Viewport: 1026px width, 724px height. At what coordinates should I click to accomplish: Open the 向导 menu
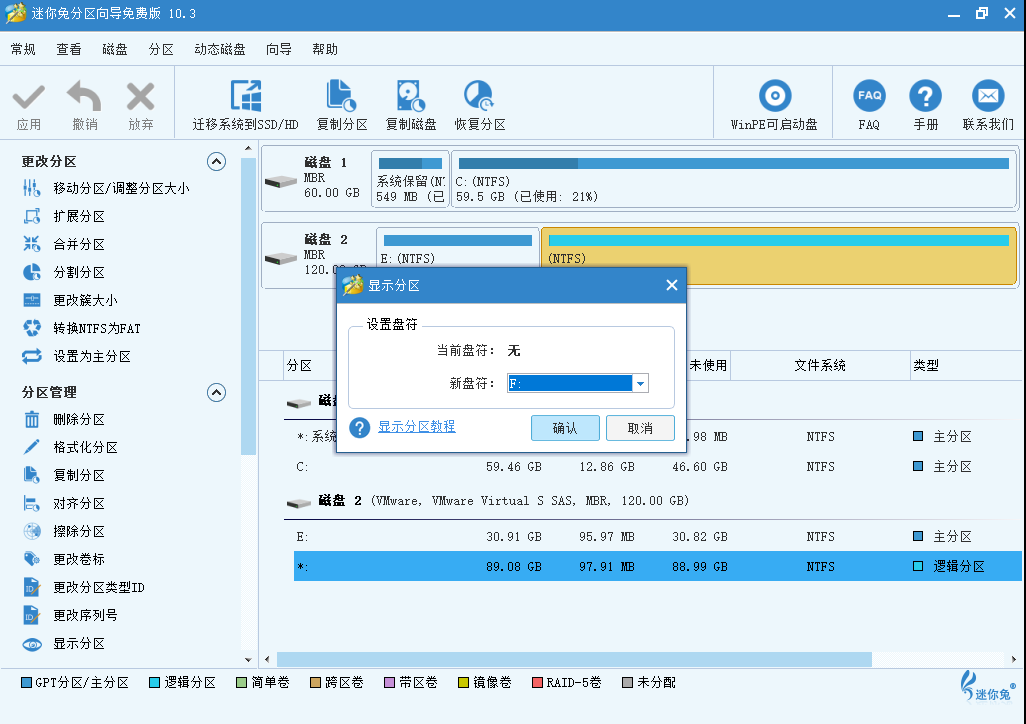[279, 49]
